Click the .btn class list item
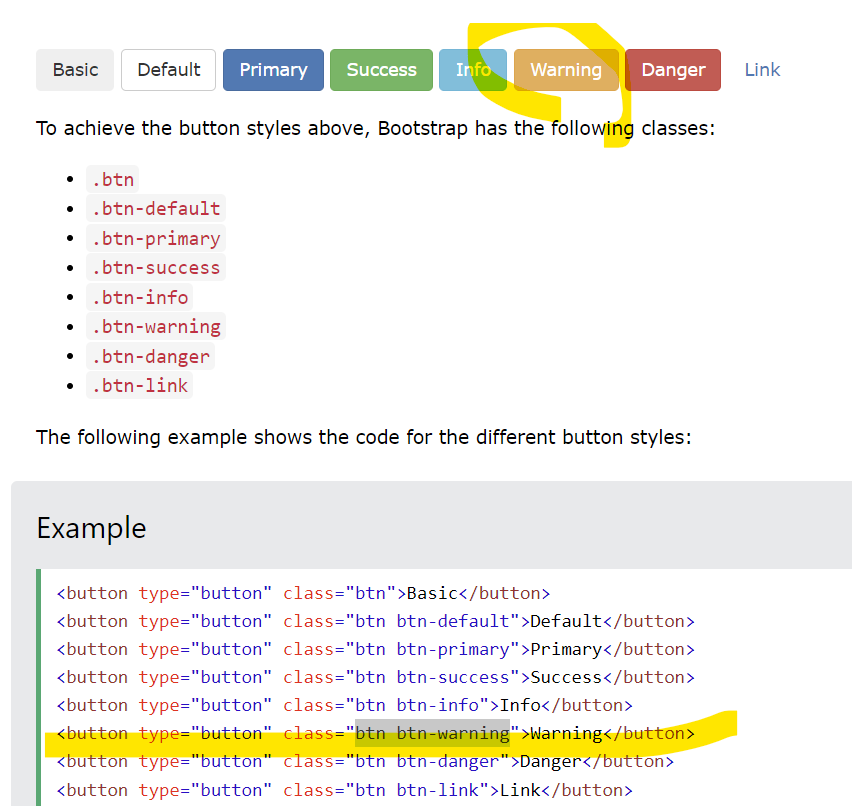 (112, 179)
